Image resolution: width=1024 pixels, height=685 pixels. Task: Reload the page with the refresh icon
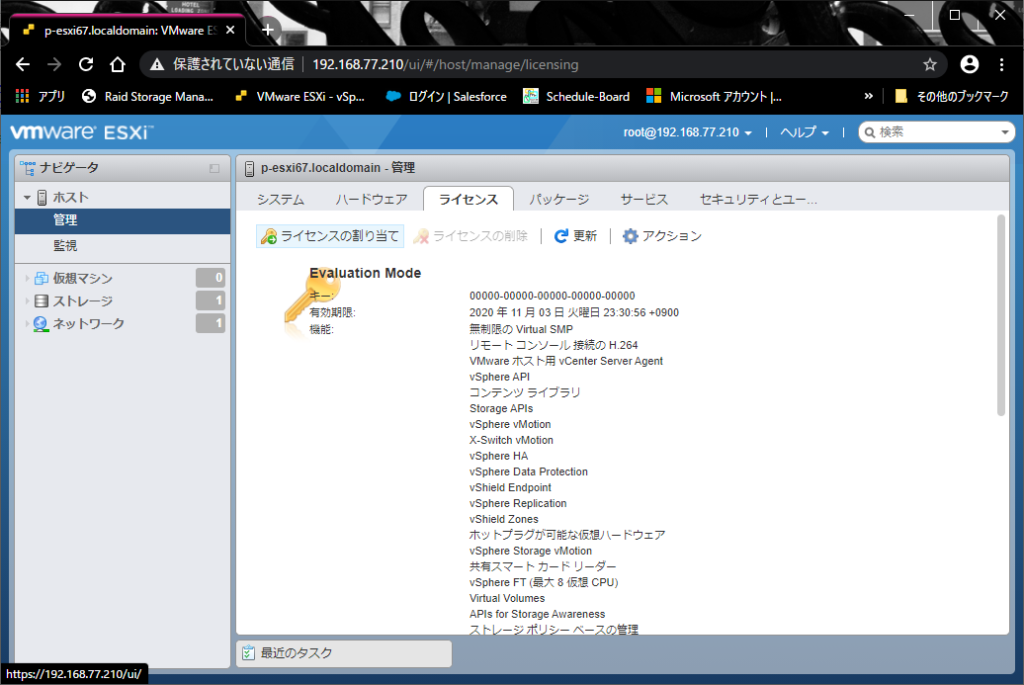[x=86, y=65]
